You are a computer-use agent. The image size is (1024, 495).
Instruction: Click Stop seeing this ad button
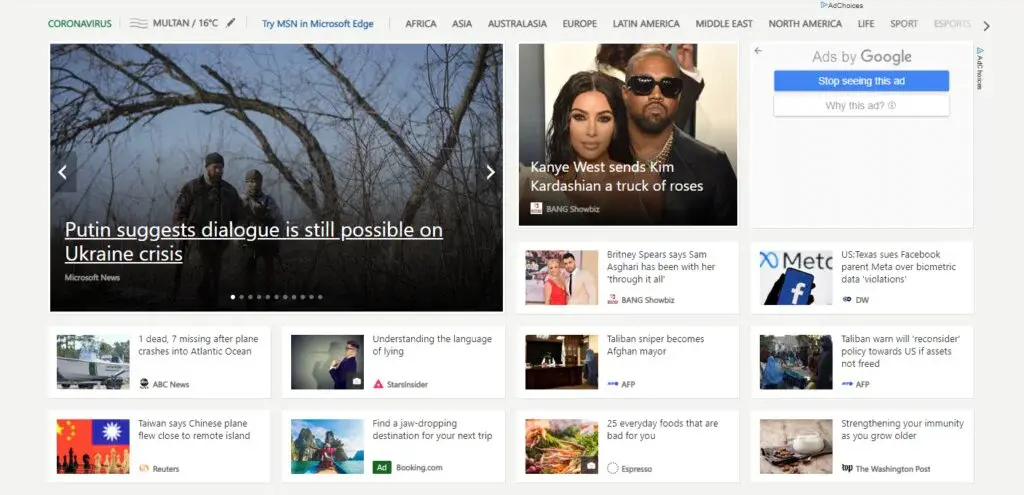click(x=861, y=81)
